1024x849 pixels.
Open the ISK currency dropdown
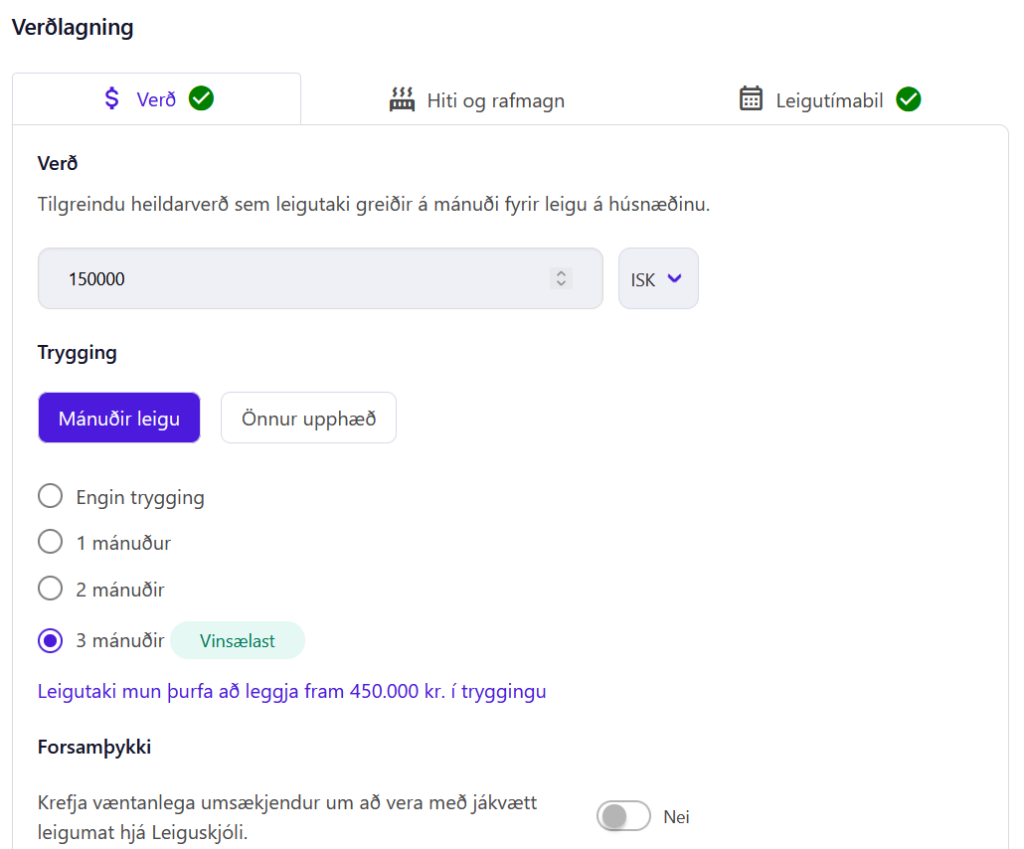658,279
